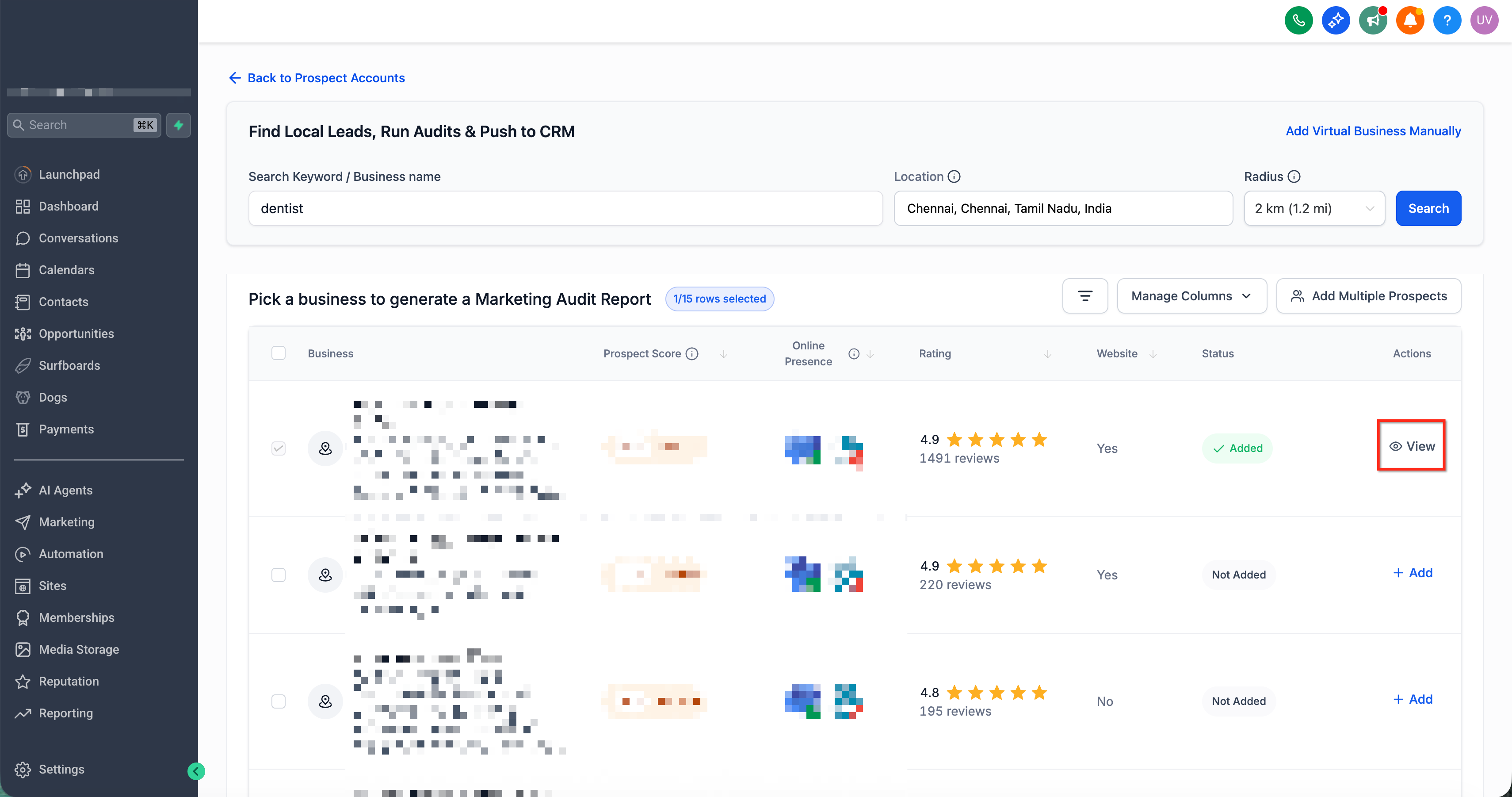The width and height of the screenshot is (1512, 797).
Task: Click the green phone dialer icon
Action: (1298, 20)
